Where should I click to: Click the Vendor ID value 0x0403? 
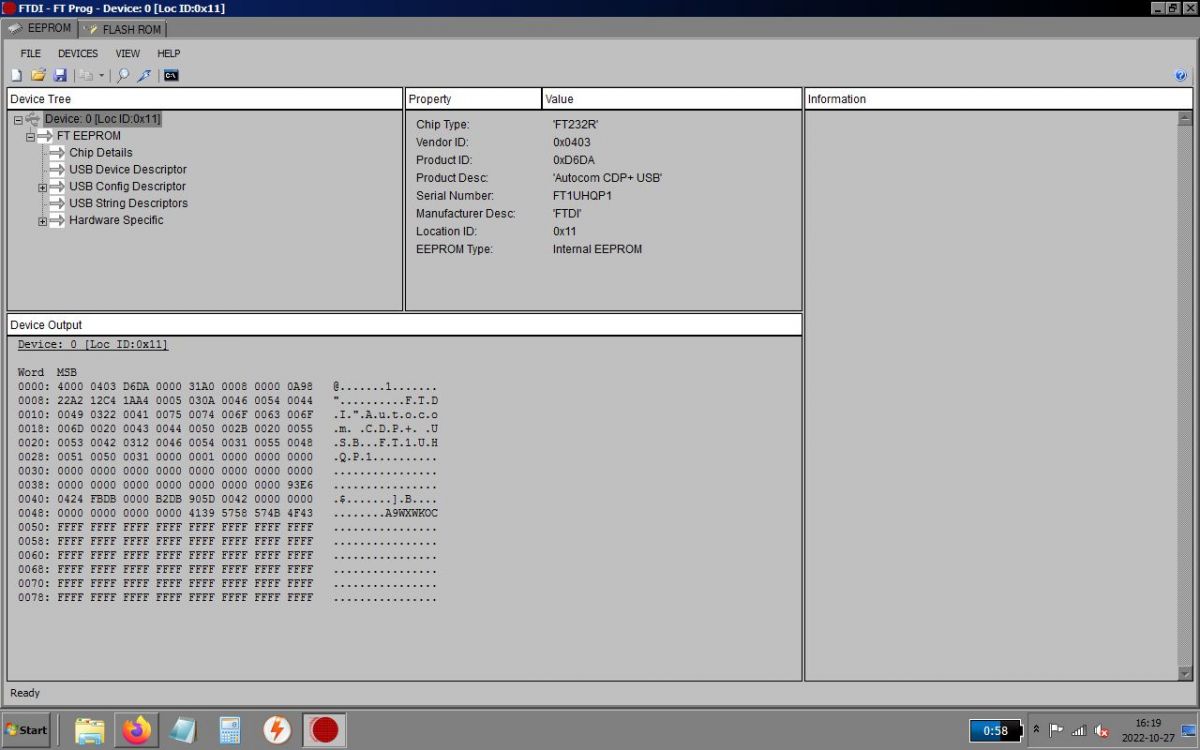click(x=572, y=143)
